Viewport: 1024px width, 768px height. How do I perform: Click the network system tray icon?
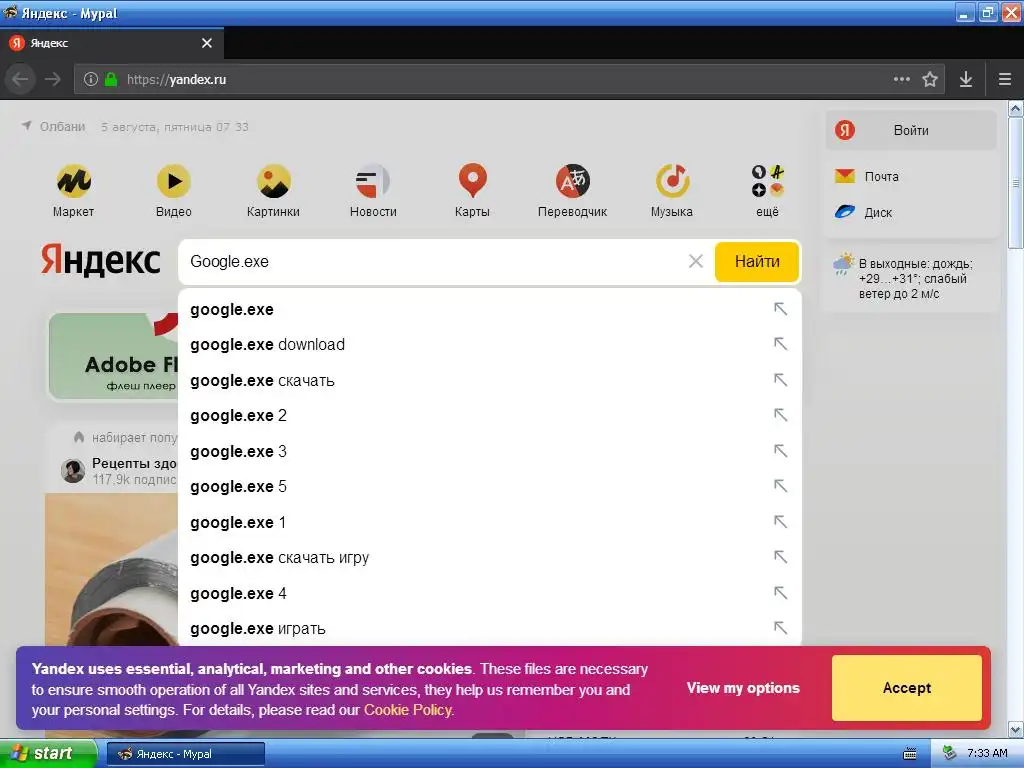(950, 754)
